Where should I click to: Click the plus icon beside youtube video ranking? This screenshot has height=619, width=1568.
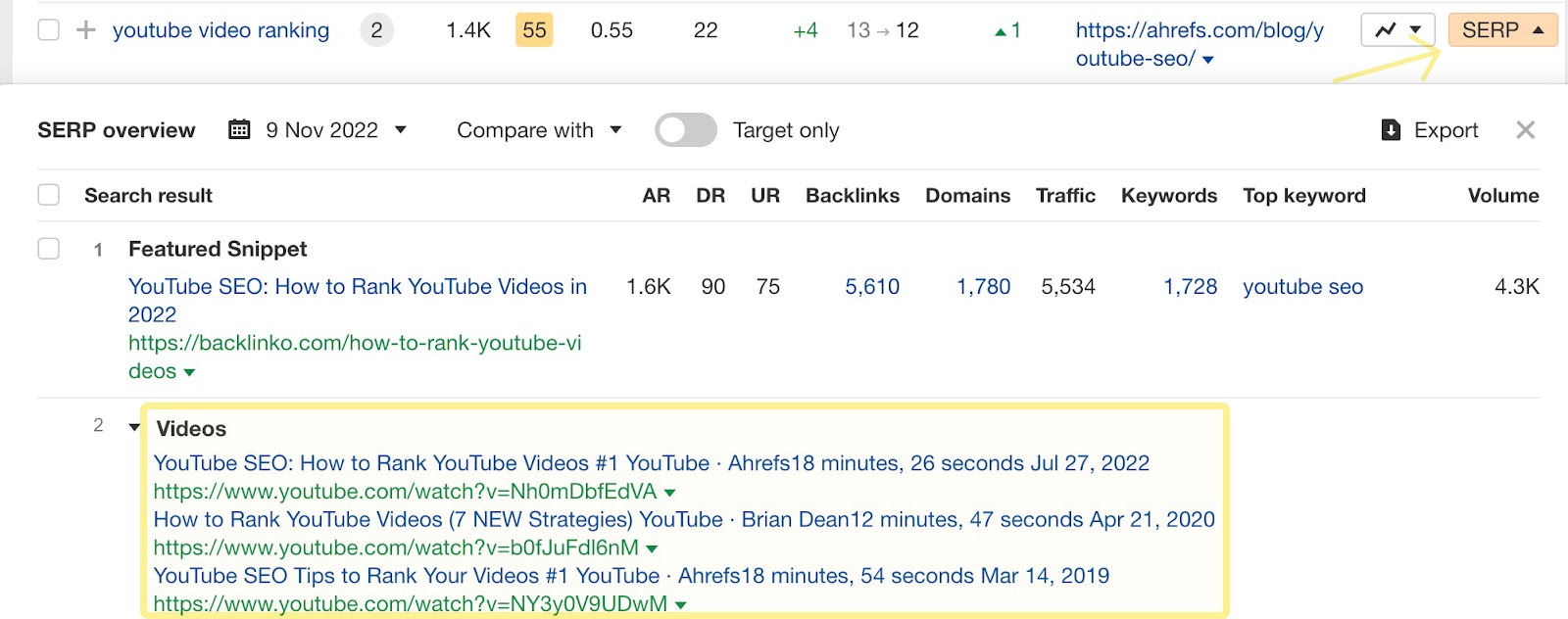tap(86, 30)
